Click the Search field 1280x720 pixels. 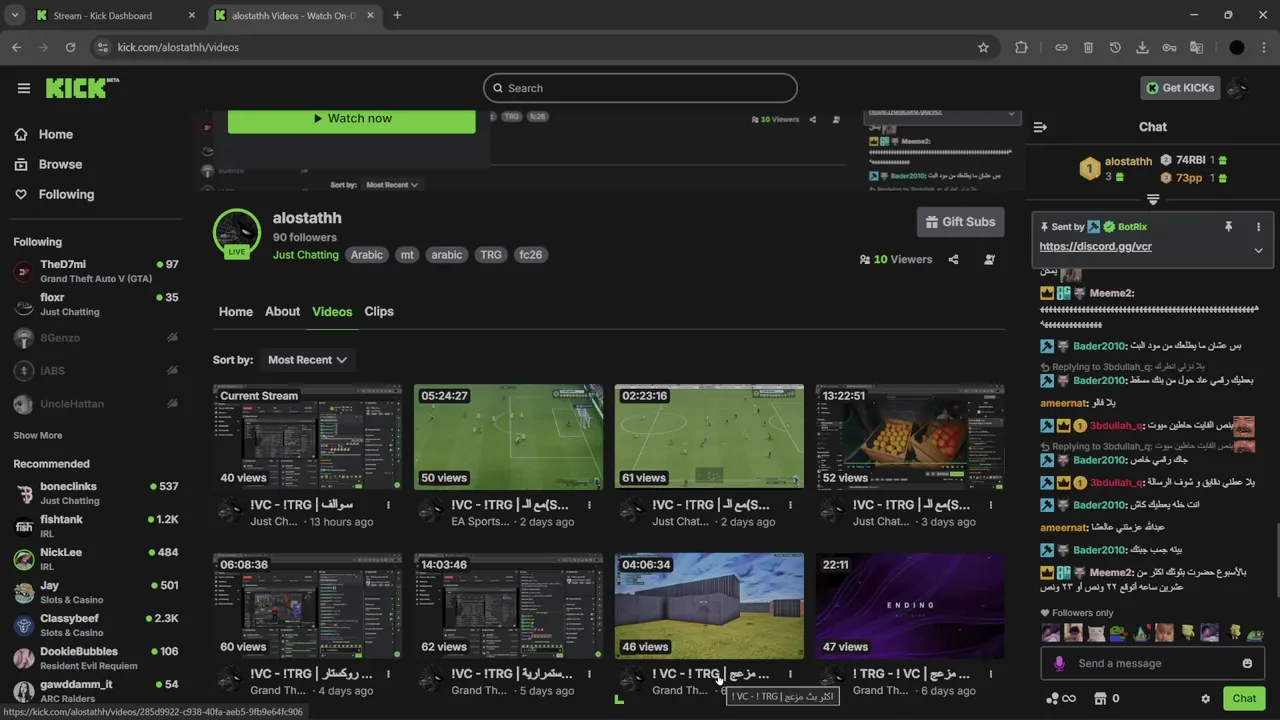640,88
